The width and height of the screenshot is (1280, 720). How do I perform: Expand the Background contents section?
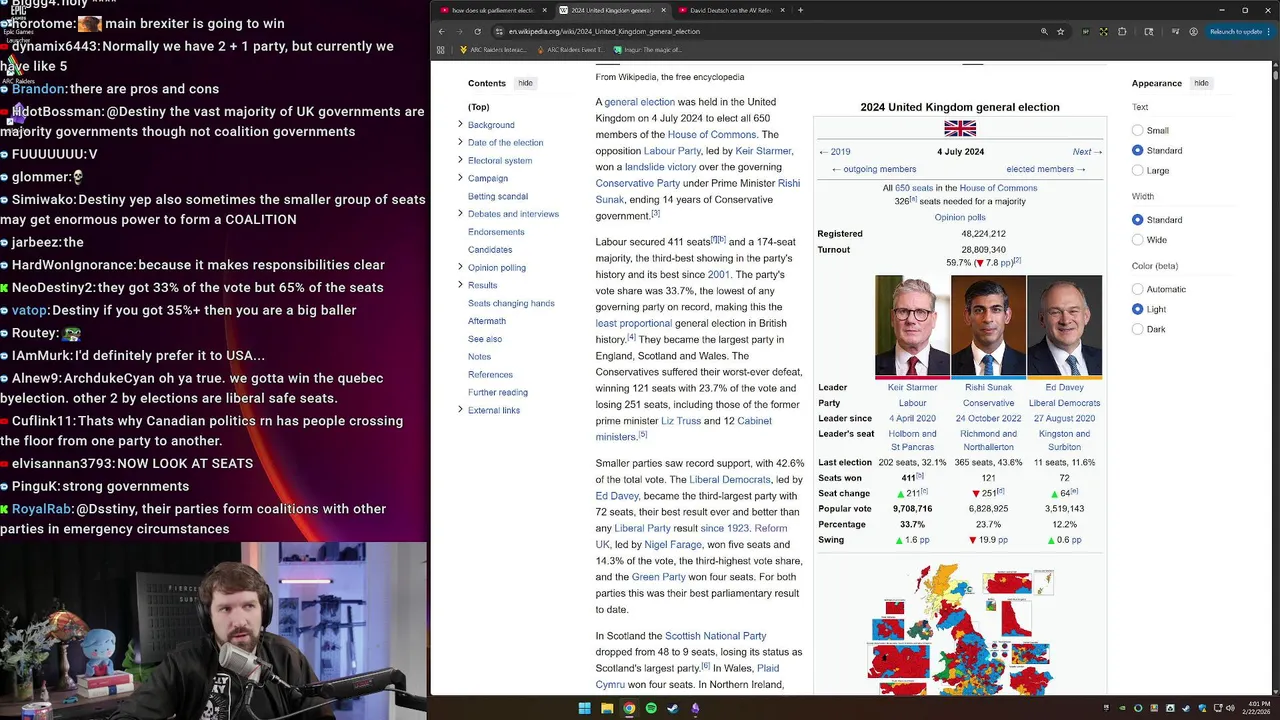[460, 124]
